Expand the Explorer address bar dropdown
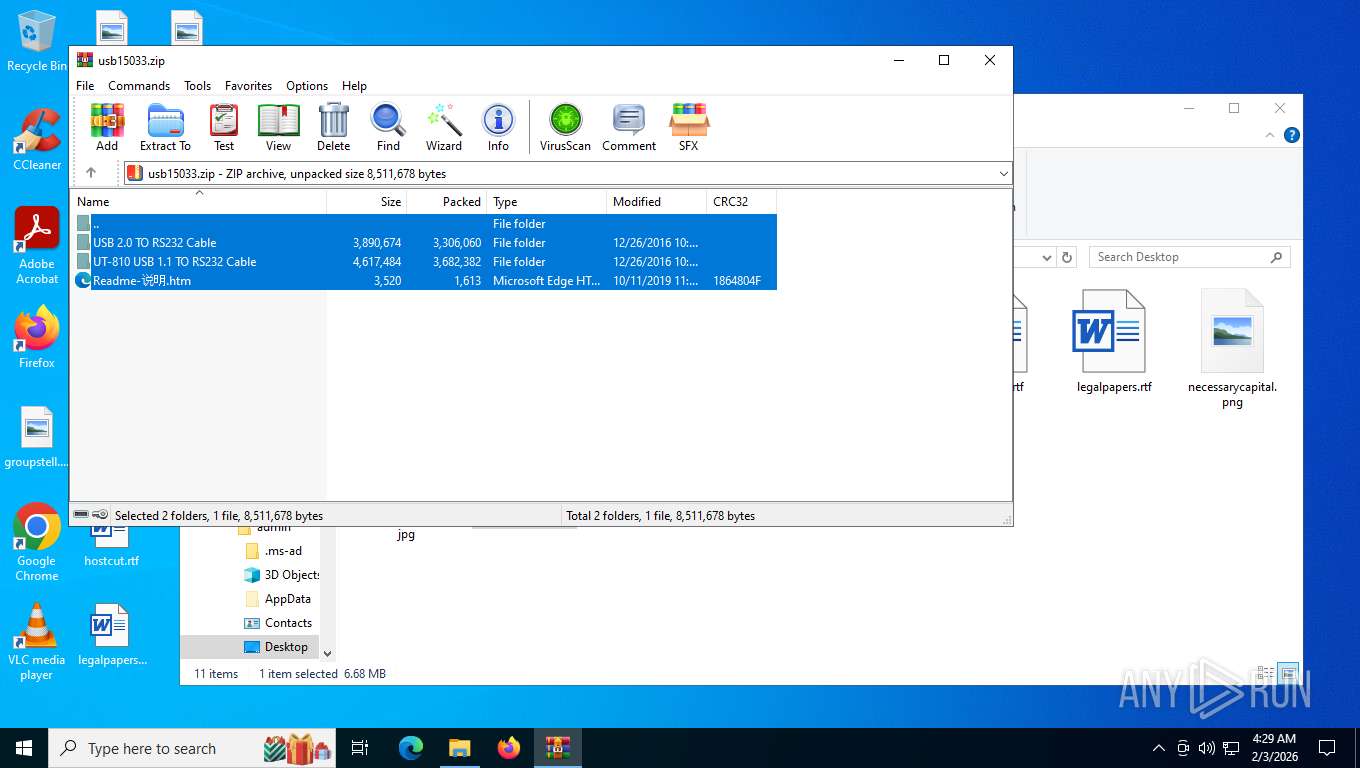Image resolution: width=1360 pixels, height=768 pixels. [1047, 257]
